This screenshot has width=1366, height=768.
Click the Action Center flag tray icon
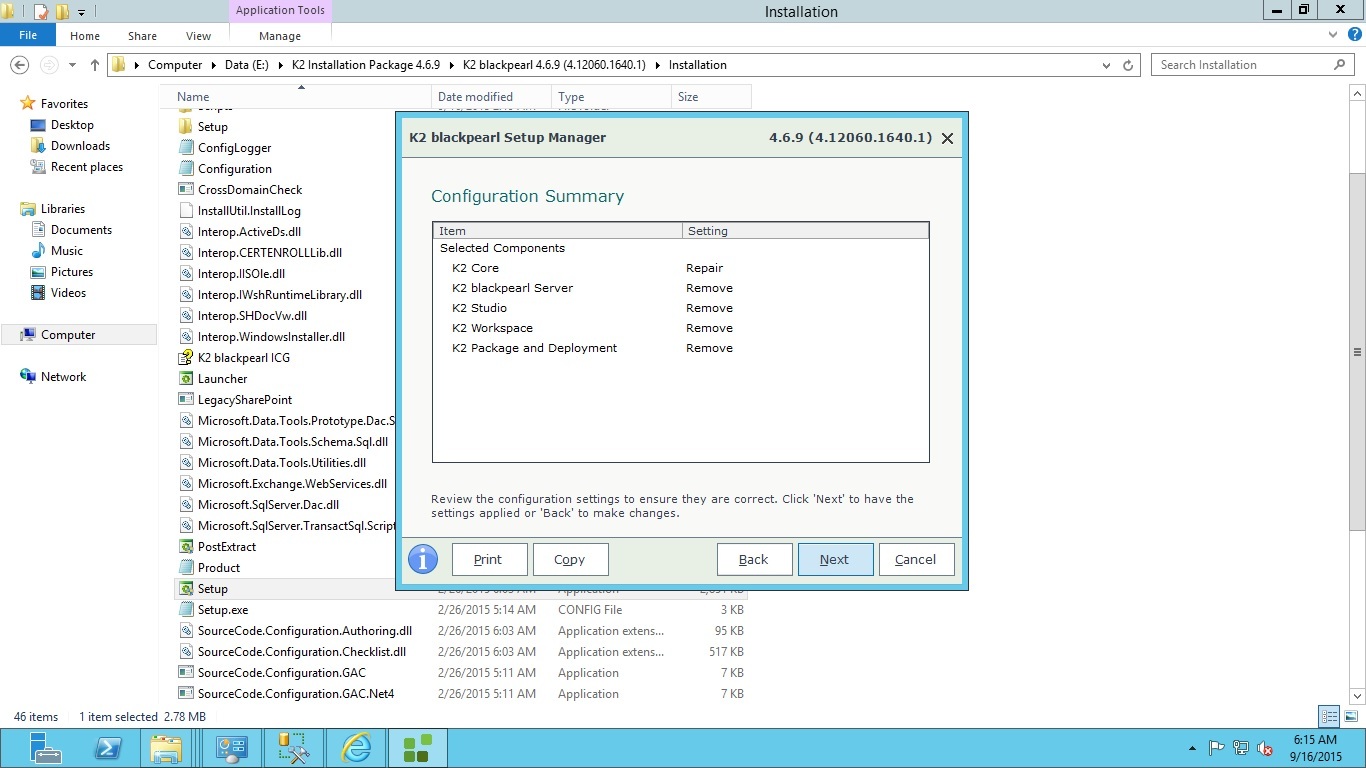[1217, 748]
